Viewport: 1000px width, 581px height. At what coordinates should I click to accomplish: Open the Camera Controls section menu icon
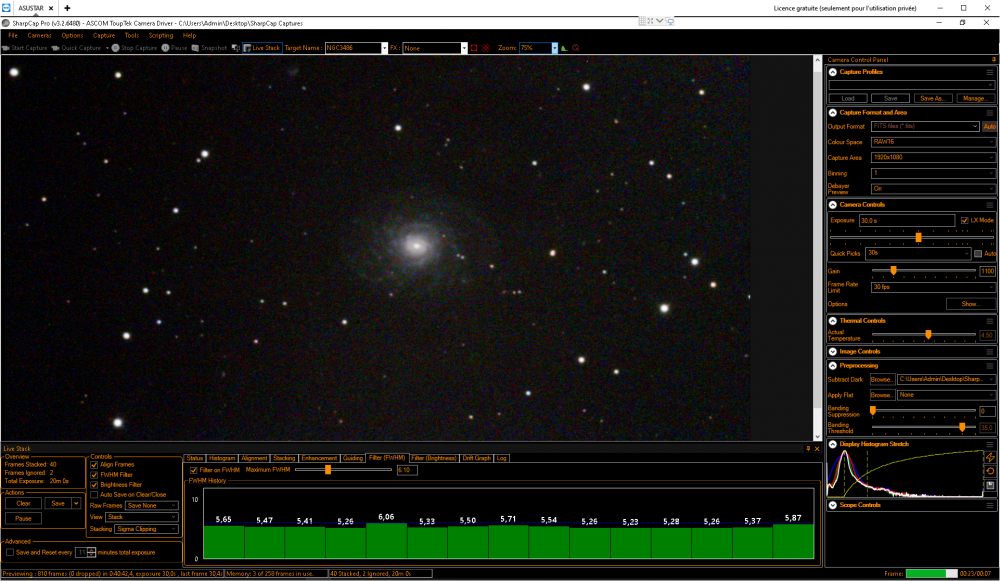(x=990, y=205)
